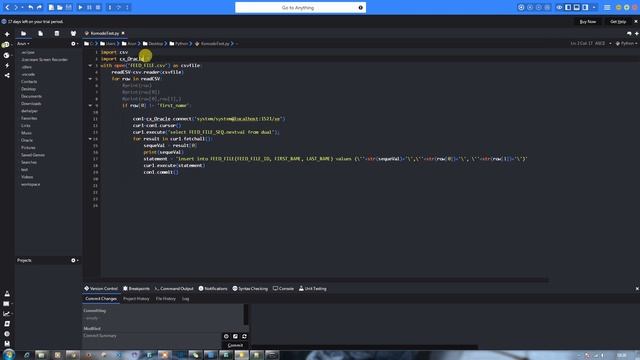Click the Users breadcrumb folder

pyautogui.click(x=108, y=44)
